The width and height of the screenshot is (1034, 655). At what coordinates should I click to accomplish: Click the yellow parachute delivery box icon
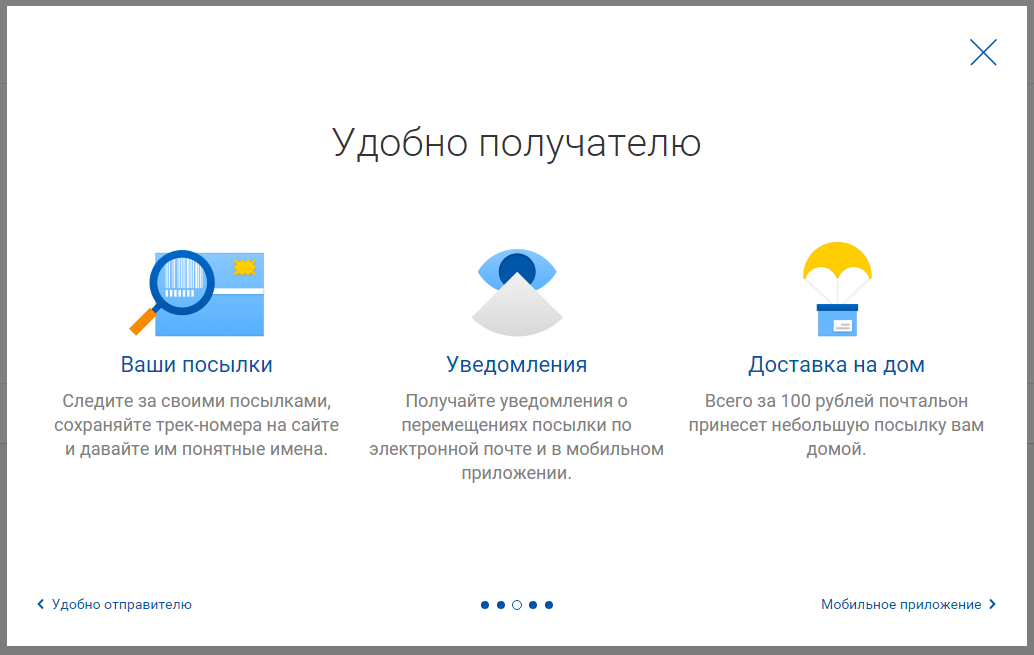tap(837, 289)
